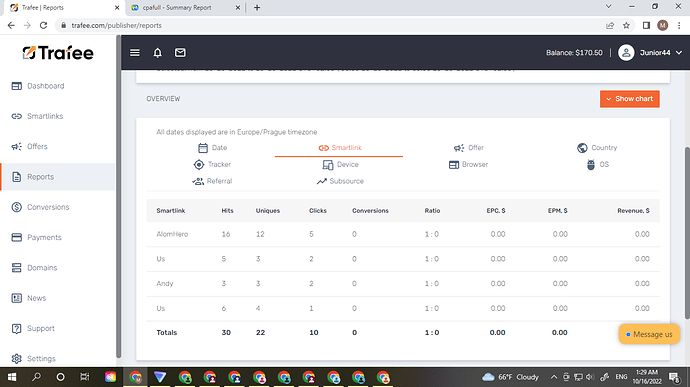The image size is (690, 387).
Task: Open the Domains sidebar link
Action: tap(42, 268)
